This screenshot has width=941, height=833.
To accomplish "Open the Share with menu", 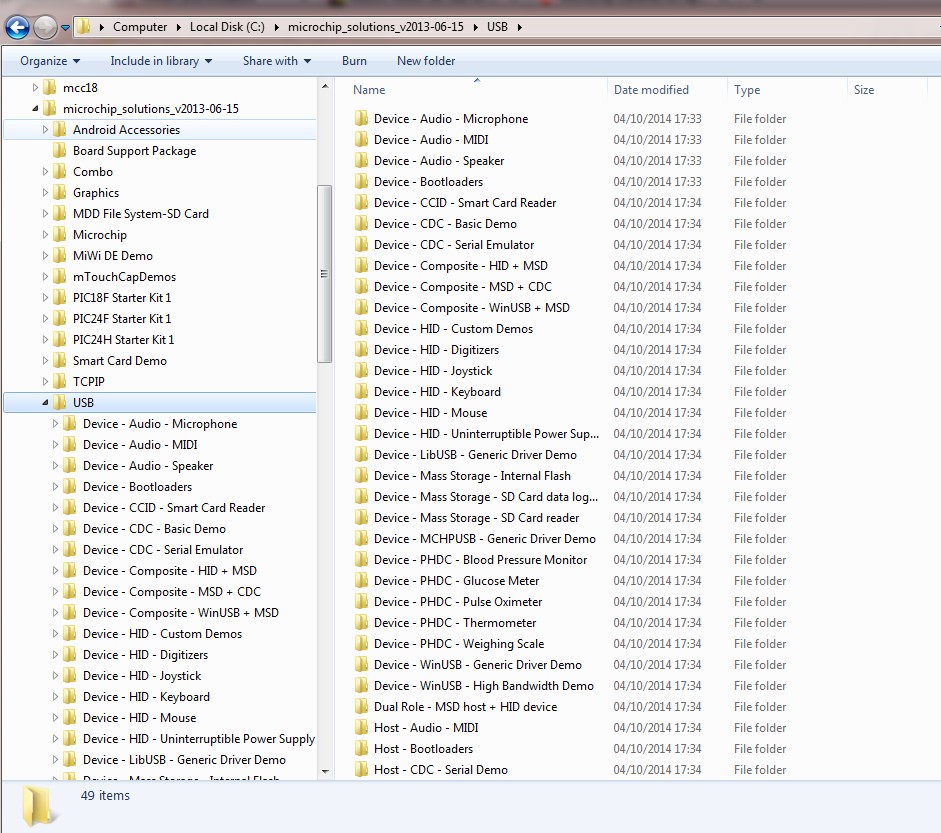I will coord(277,61).
